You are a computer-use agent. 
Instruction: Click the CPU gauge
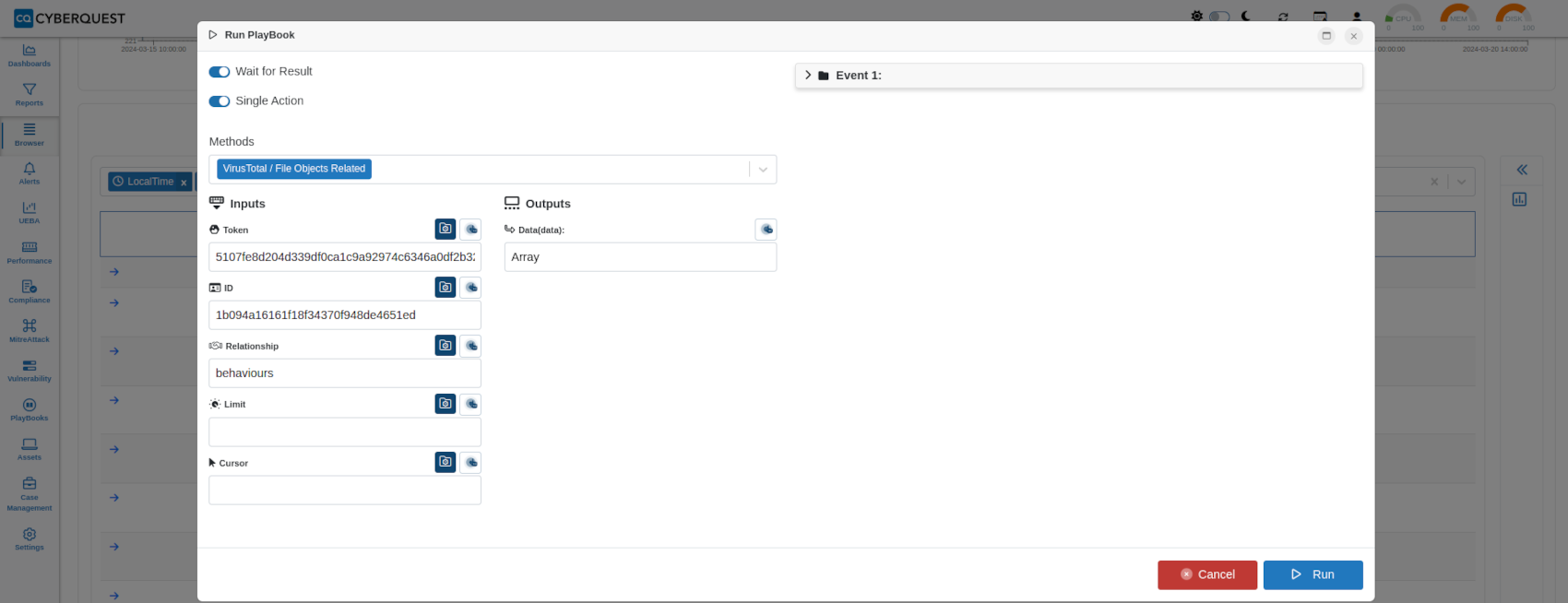1404,18
